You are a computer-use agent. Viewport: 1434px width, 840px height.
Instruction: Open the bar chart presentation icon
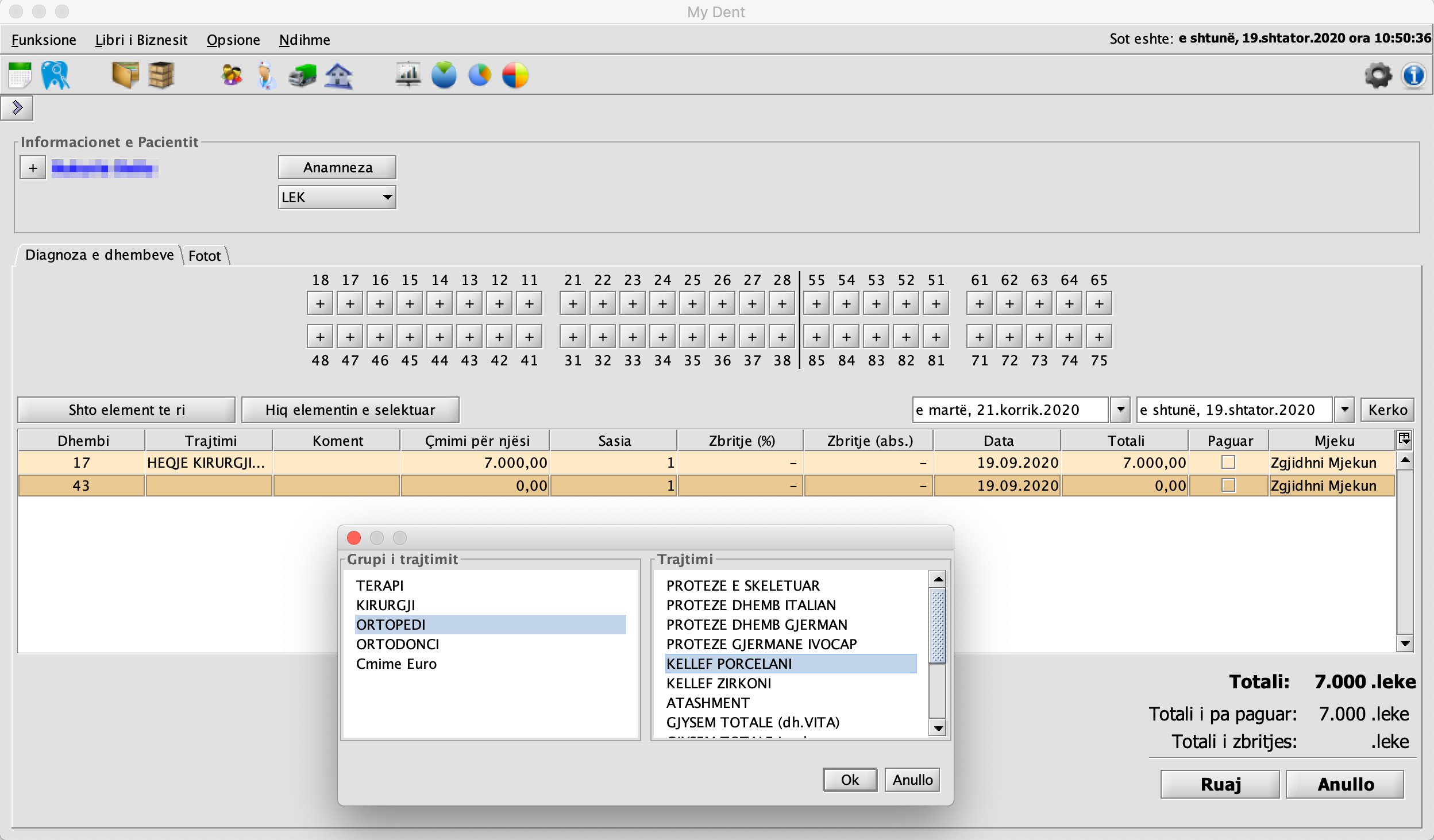[408, 75]
